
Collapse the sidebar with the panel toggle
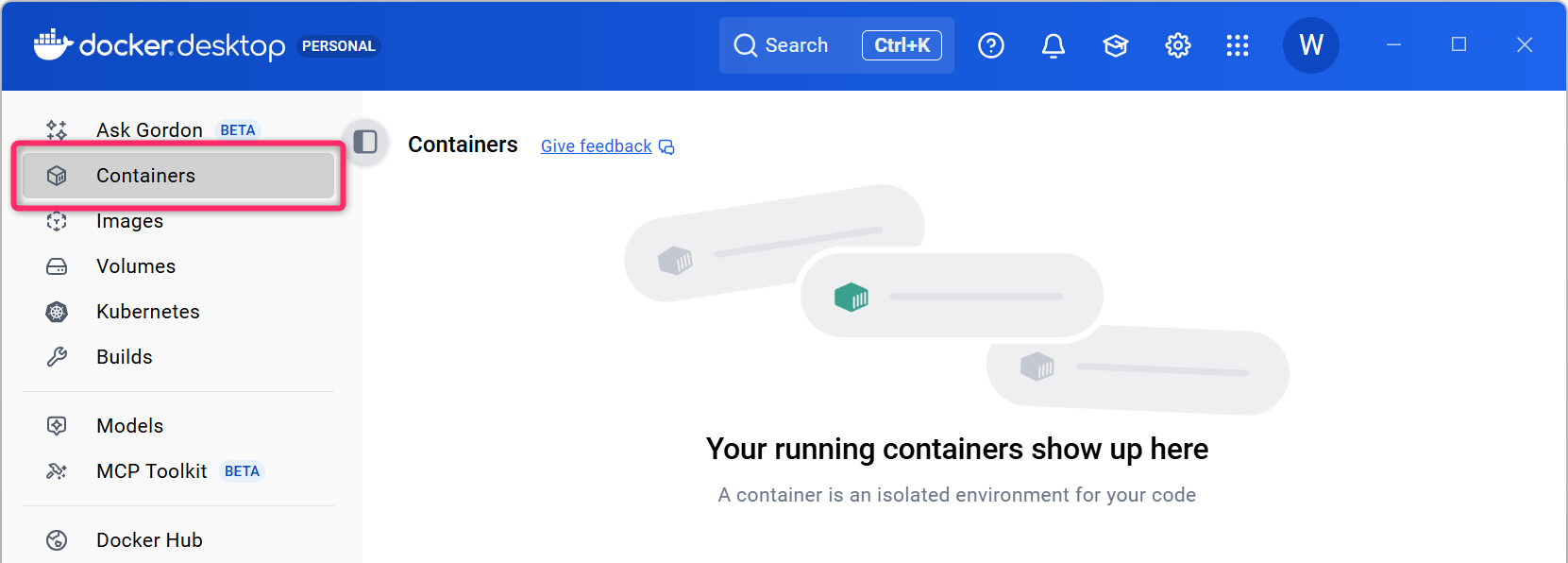click(365, 142)
